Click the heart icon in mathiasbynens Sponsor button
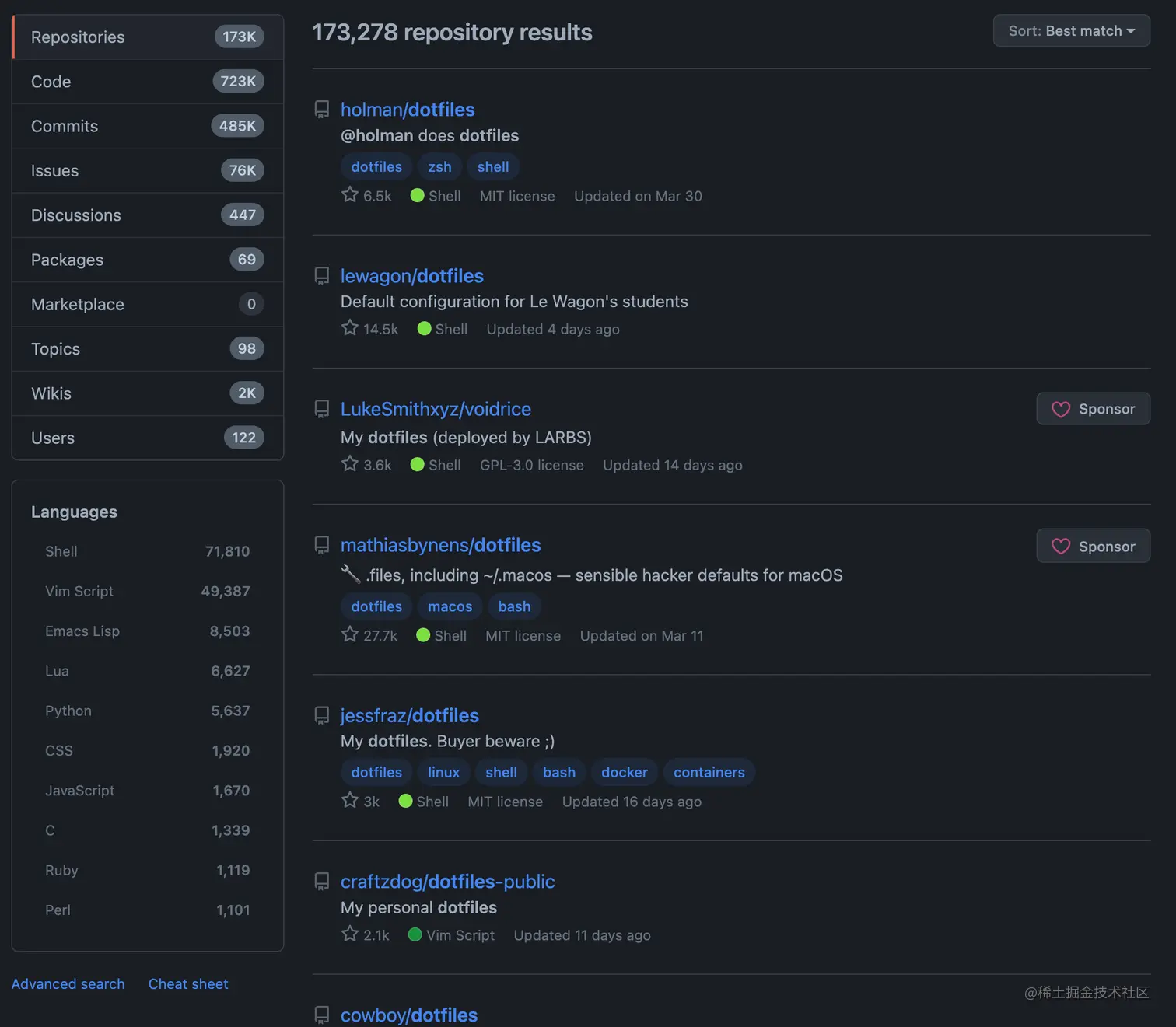 pyautogui.click(x=1061, y=547)
